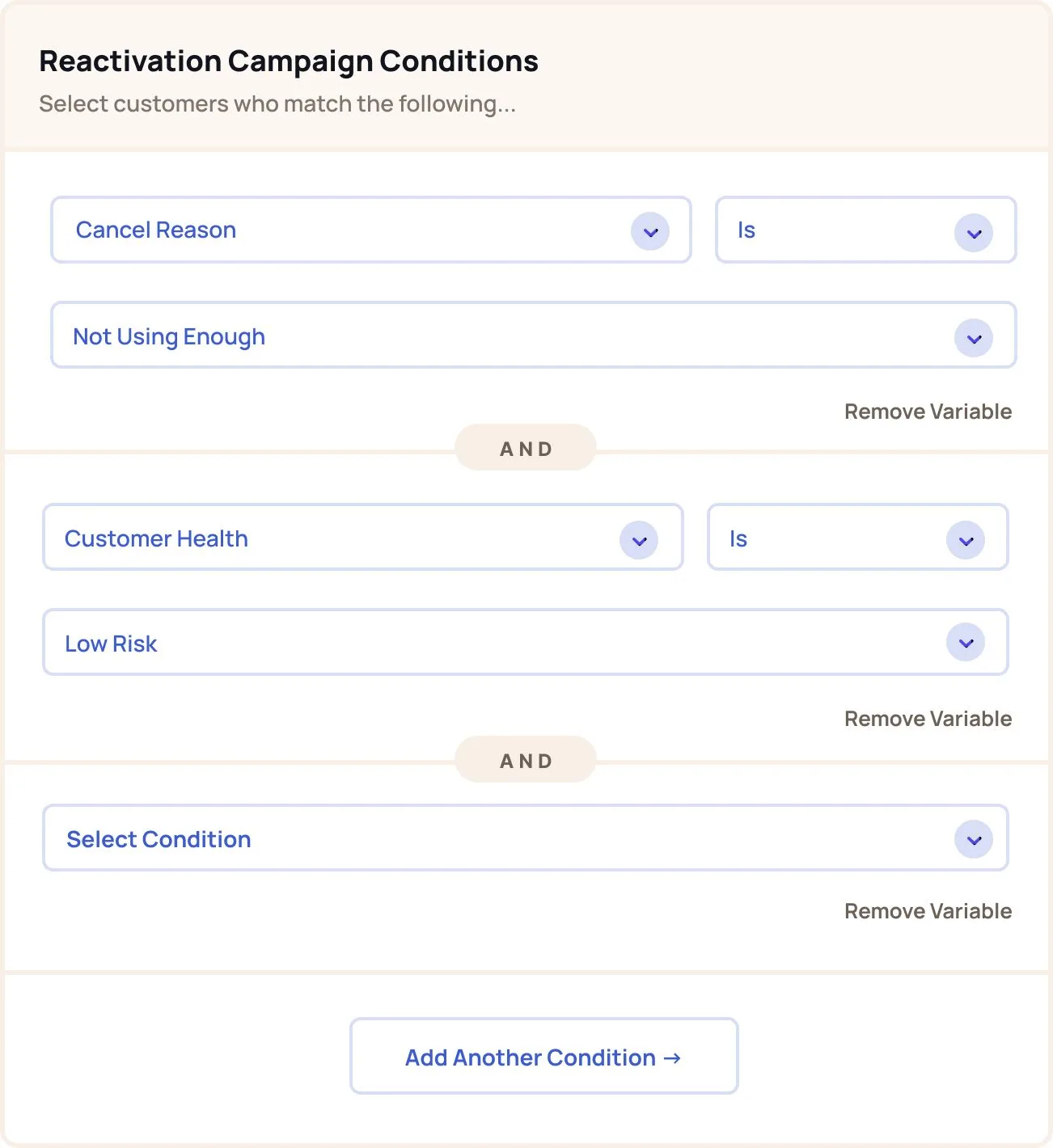Click the chevron icon in Customer Health field

[x=639, y=541]
